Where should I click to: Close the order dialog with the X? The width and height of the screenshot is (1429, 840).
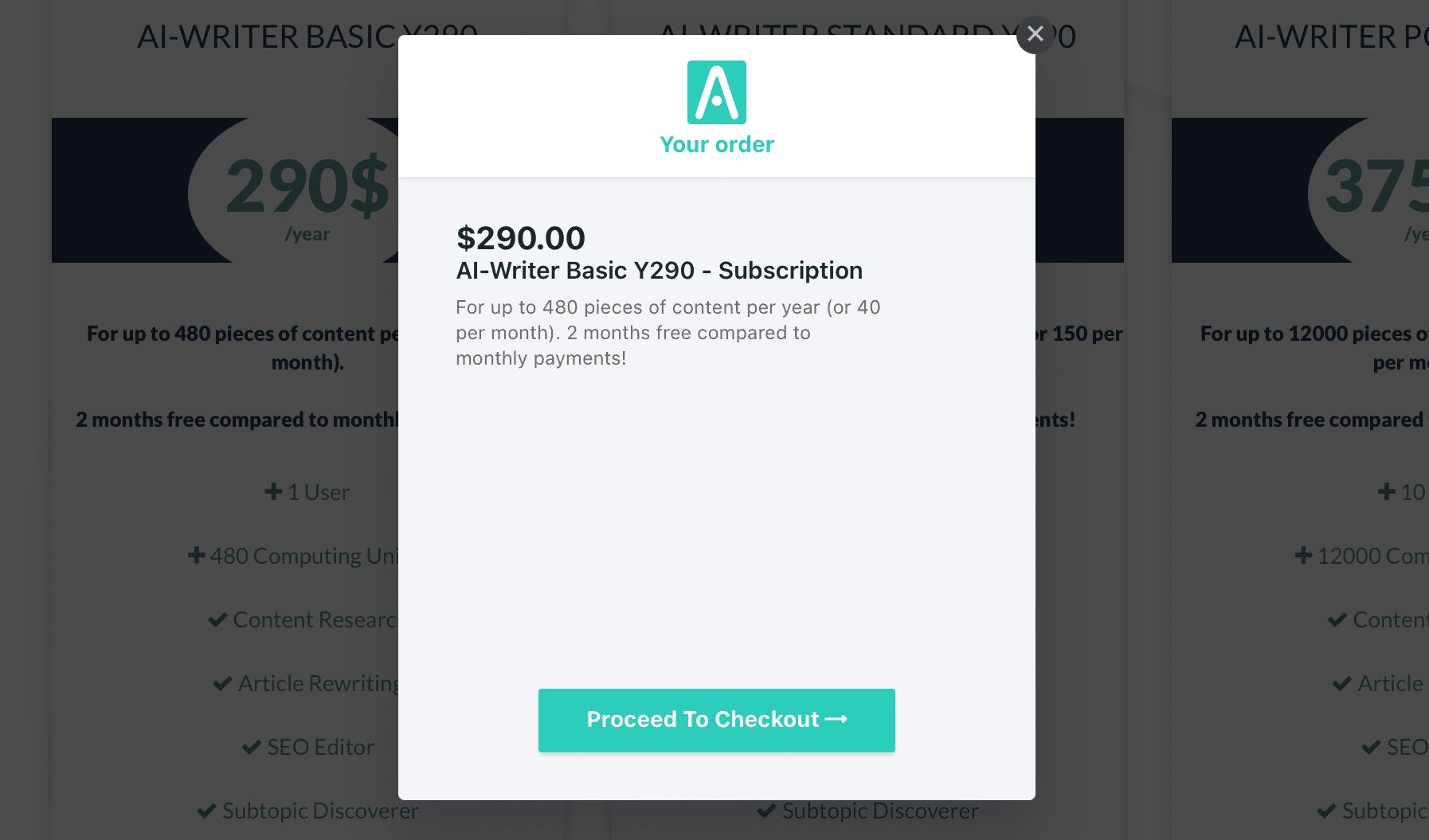click(x=1035, y=34)
